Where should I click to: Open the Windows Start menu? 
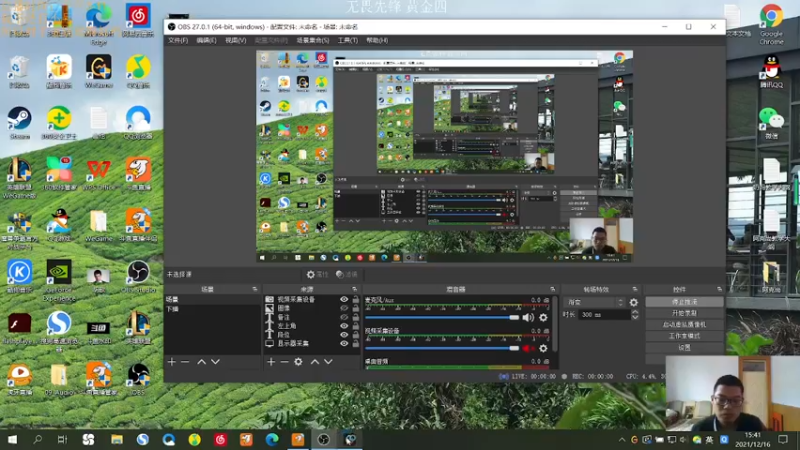pos(12,439)
